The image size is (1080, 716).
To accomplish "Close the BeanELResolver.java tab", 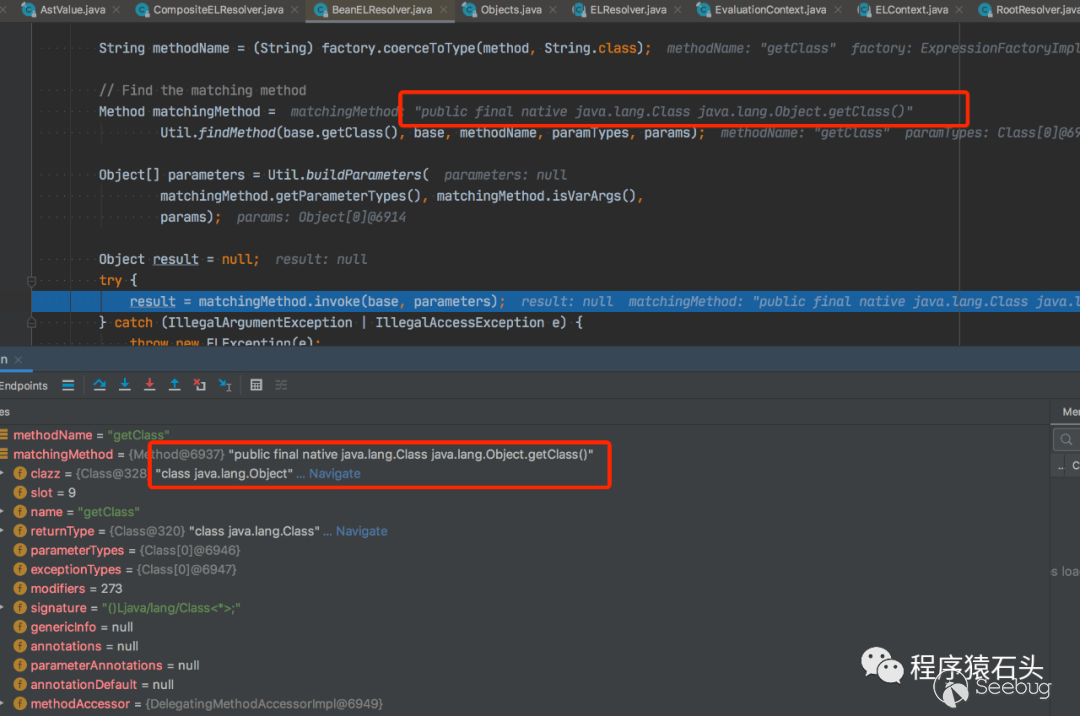I will (442, 10).
